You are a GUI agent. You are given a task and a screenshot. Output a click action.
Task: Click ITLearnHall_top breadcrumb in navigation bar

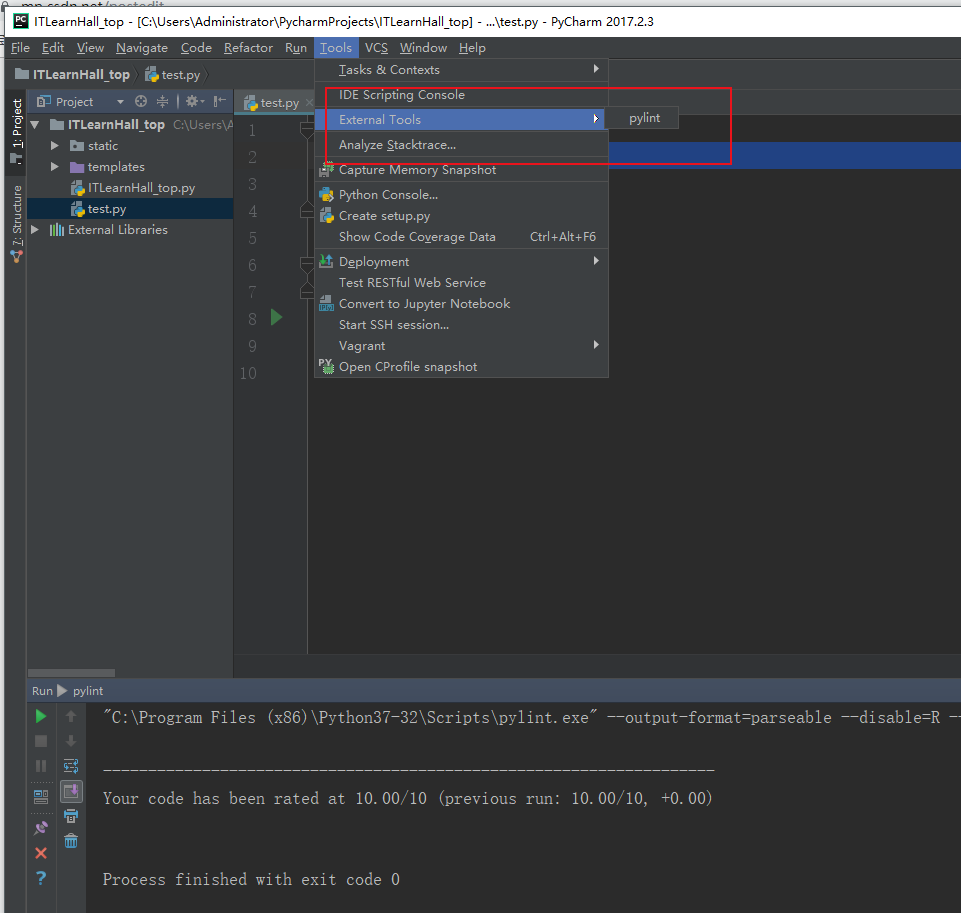coord(73,75)
